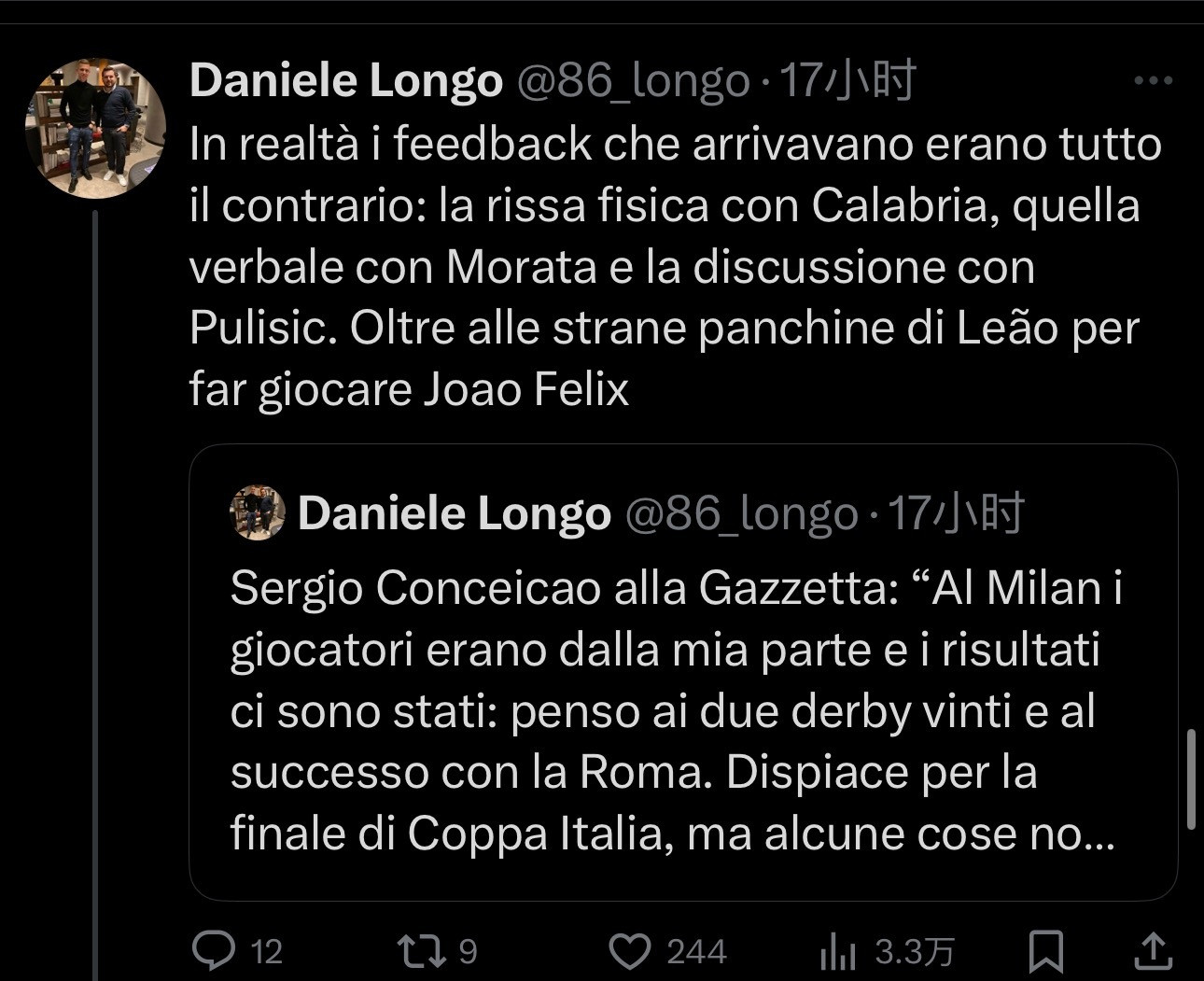Click the reply count 12
1204x981 pixels.
[x=267, y=951]
